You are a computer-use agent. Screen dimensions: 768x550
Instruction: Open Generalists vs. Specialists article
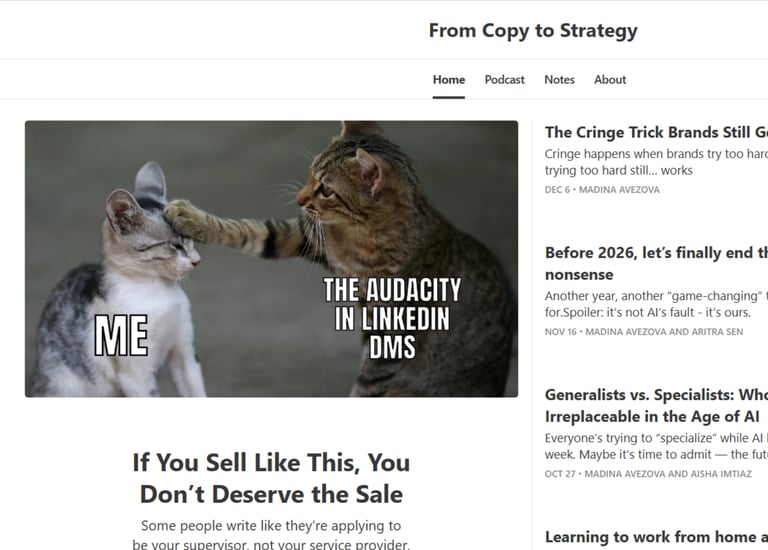(x=656, y=405)
